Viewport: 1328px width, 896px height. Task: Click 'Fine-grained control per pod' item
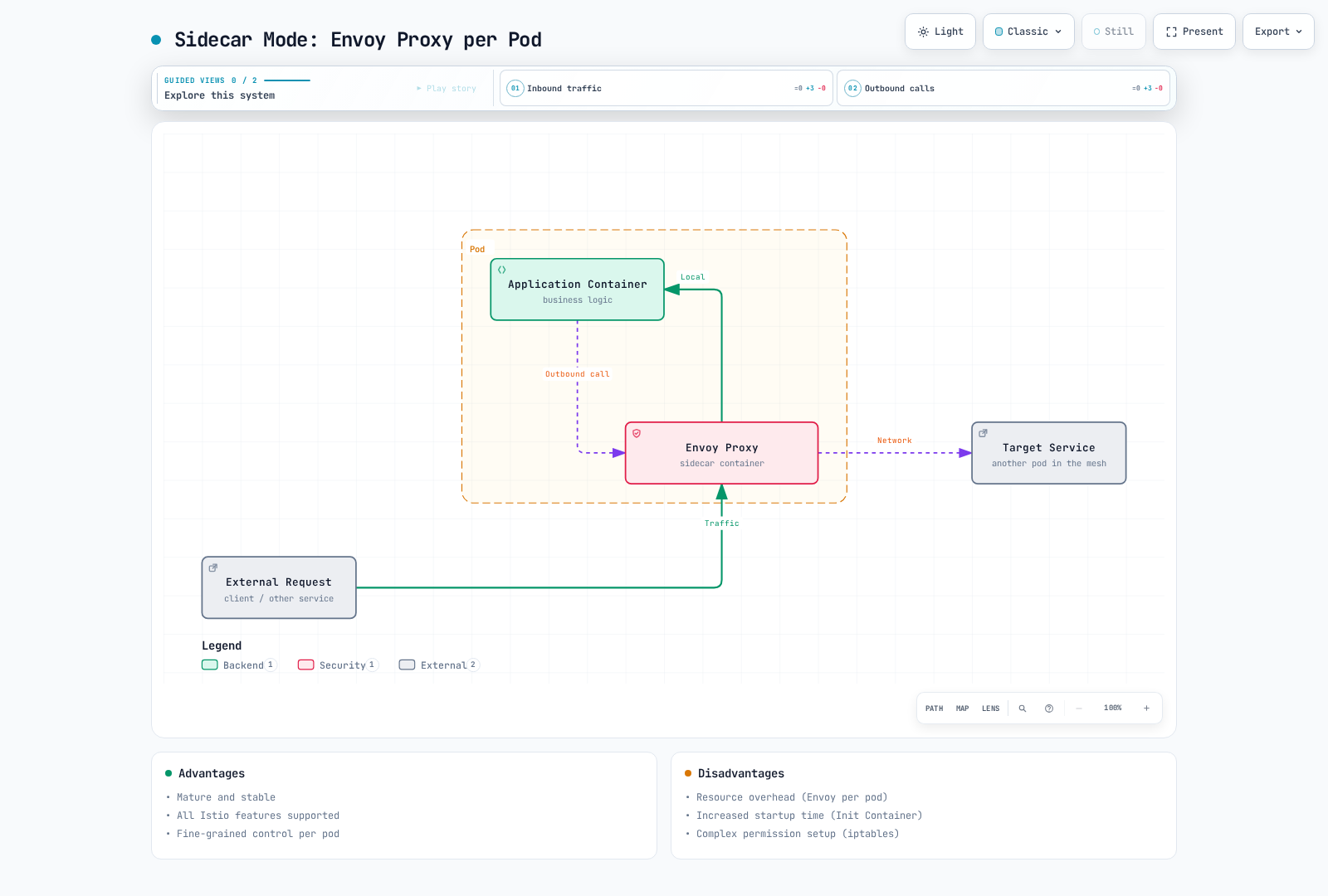pyautogui.click(x=258, y=834)
